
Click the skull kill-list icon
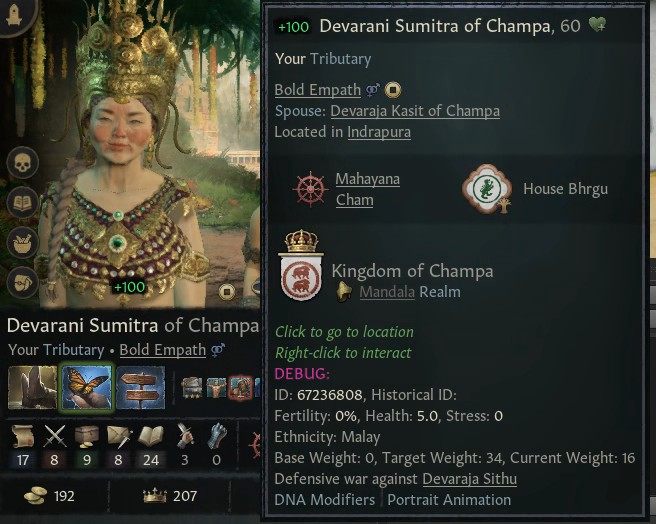23,163
